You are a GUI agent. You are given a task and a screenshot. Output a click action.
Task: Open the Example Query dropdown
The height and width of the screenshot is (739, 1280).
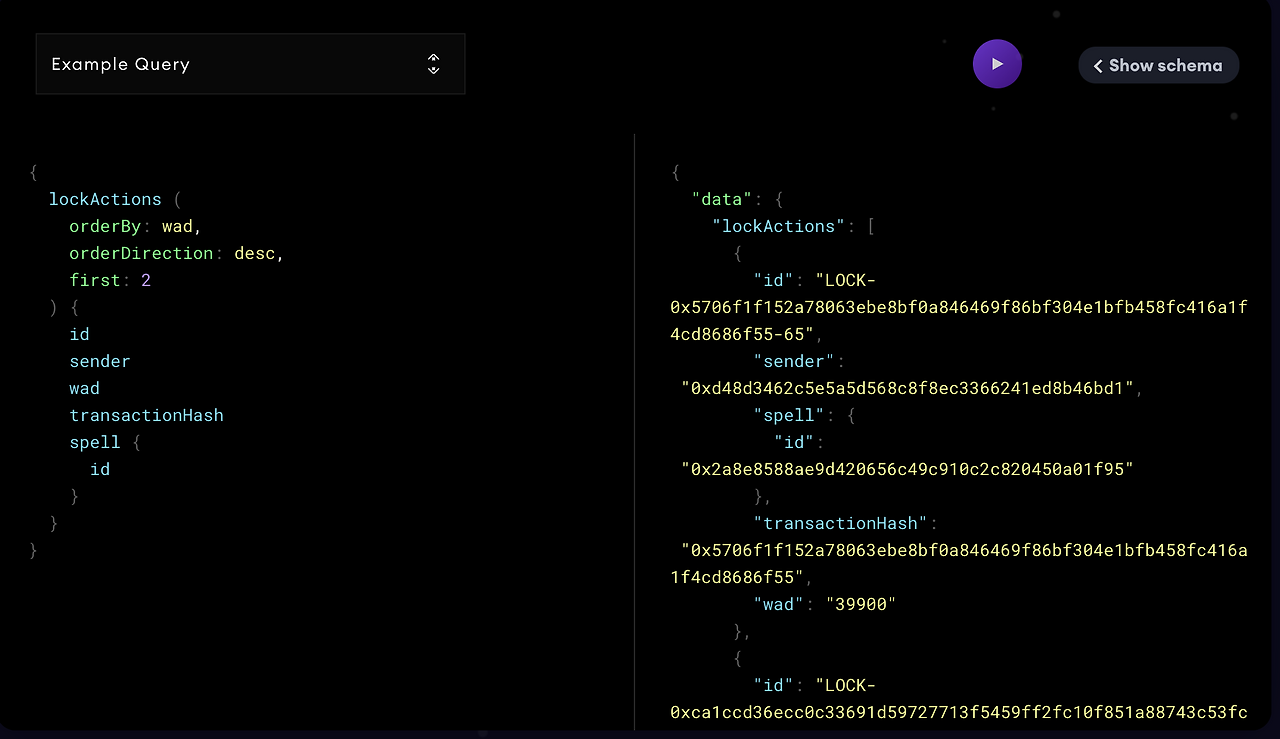click(250, 64)
